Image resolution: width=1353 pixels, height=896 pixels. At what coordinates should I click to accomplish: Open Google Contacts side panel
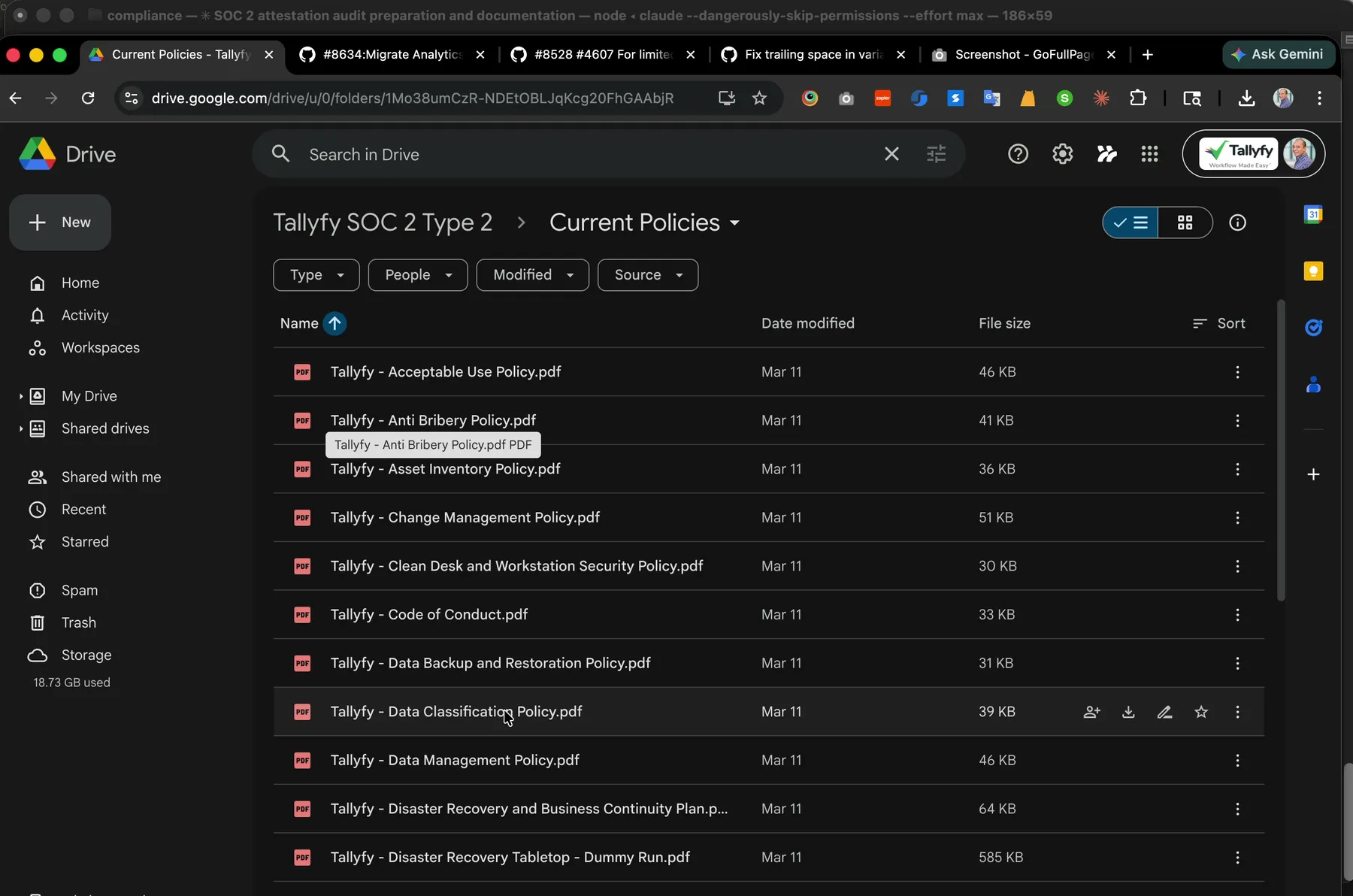point(1313,385)
